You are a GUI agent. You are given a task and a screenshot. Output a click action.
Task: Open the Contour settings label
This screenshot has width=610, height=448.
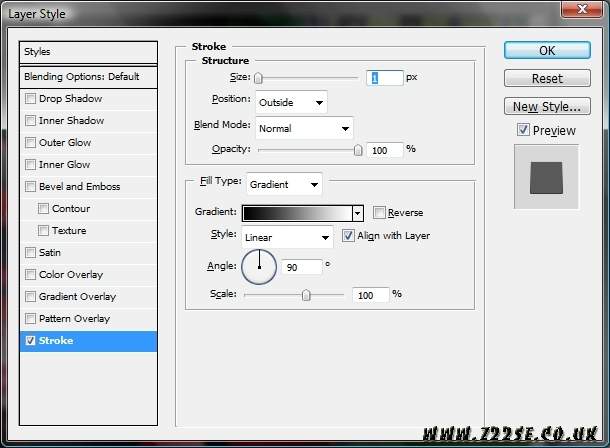tap(71, 209)
